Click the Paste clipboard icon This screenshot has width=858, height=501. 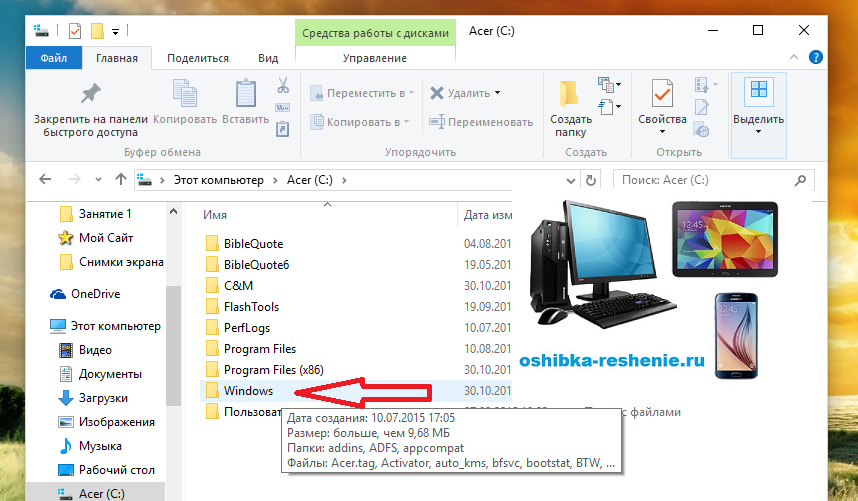tap(246, 93)
